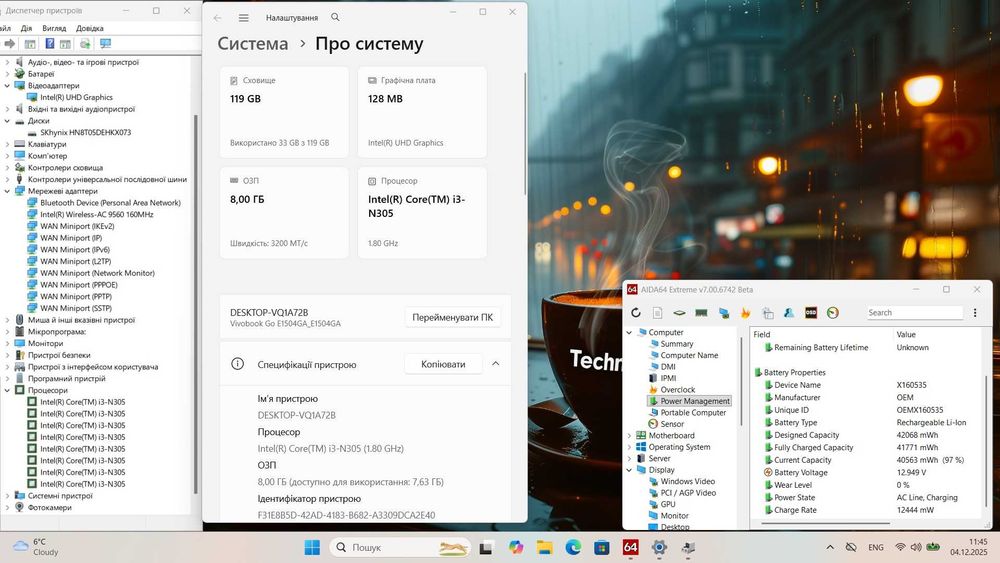Click the memory module icon in AIDA64 toolbar

pyautogui.click(x=701, y=312)
